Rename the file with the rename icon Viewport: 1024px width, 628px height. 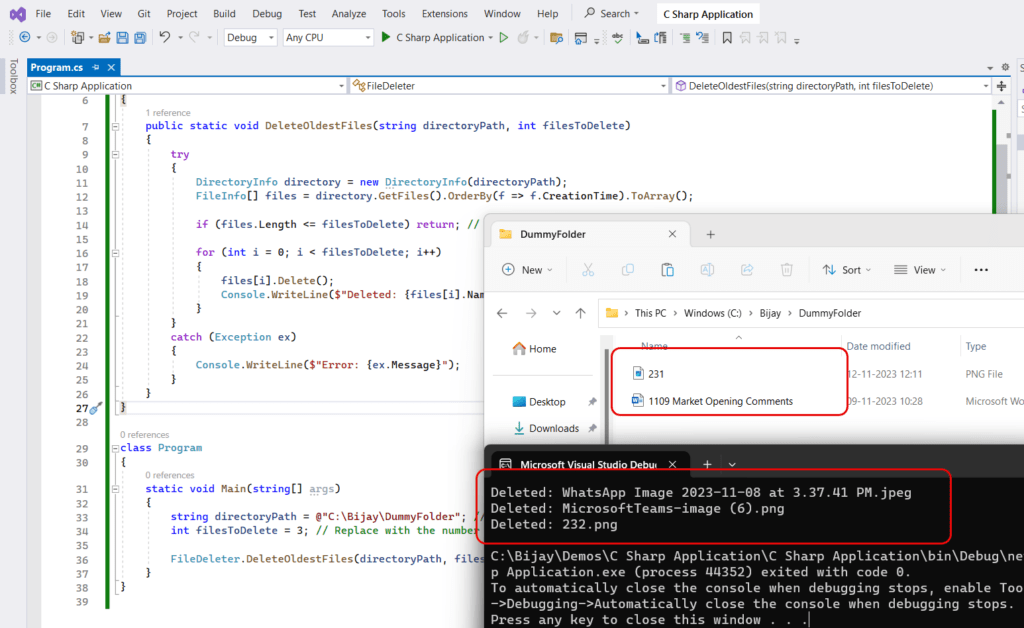[x=705, y=269]
